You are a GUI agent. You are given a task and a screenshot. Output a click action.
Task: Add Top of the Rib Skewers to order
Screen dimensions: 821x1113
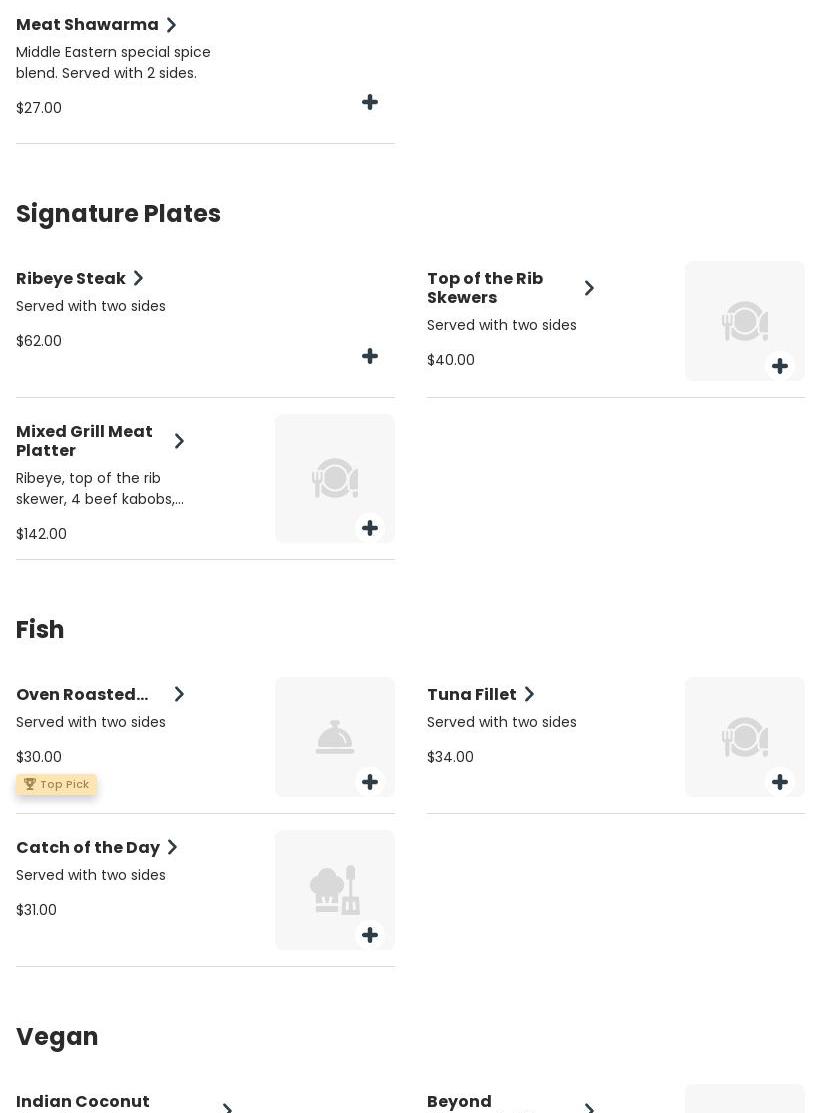(780, 367)
